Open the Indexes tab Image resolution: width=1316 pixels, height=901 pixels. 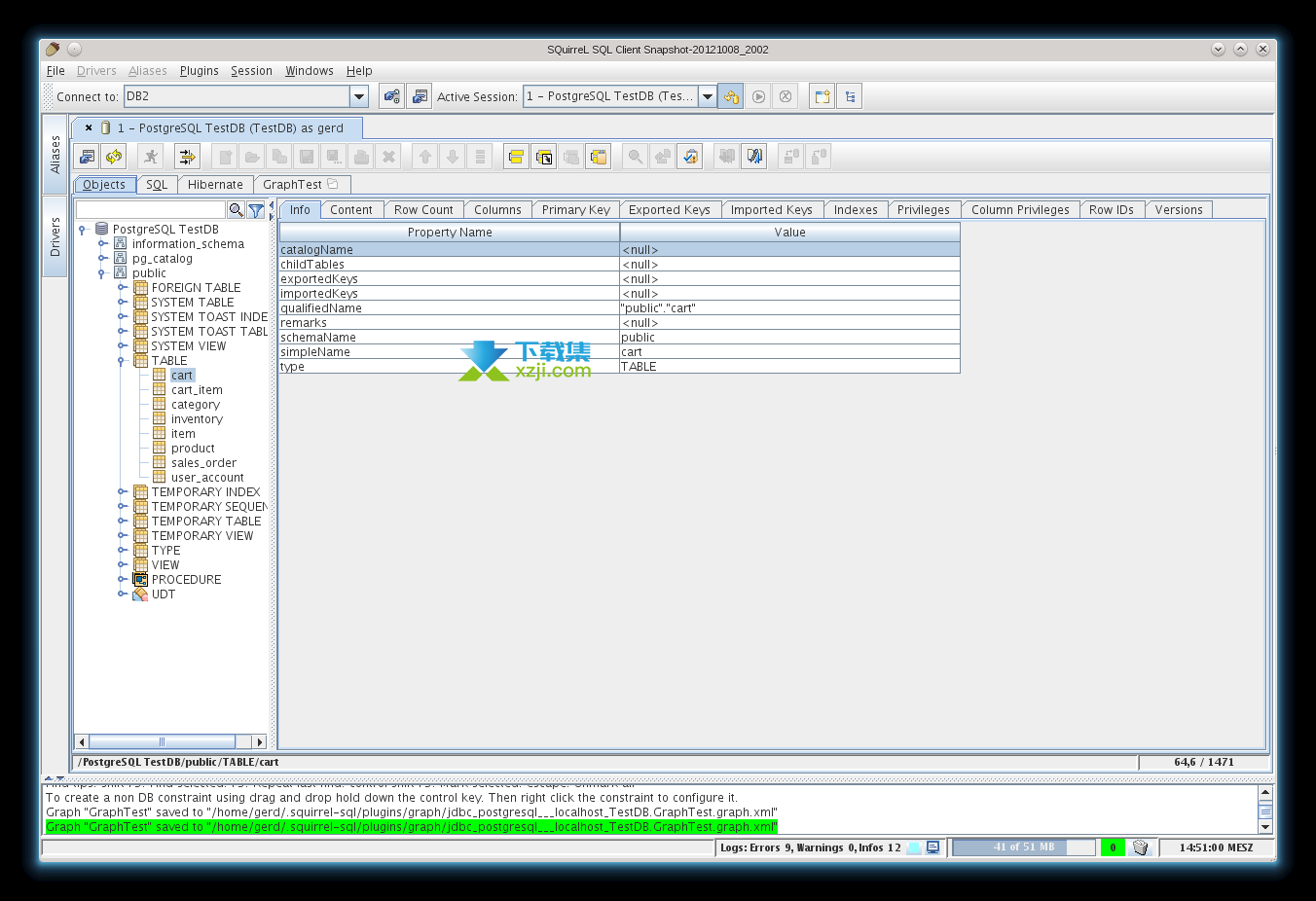(856, 209)
